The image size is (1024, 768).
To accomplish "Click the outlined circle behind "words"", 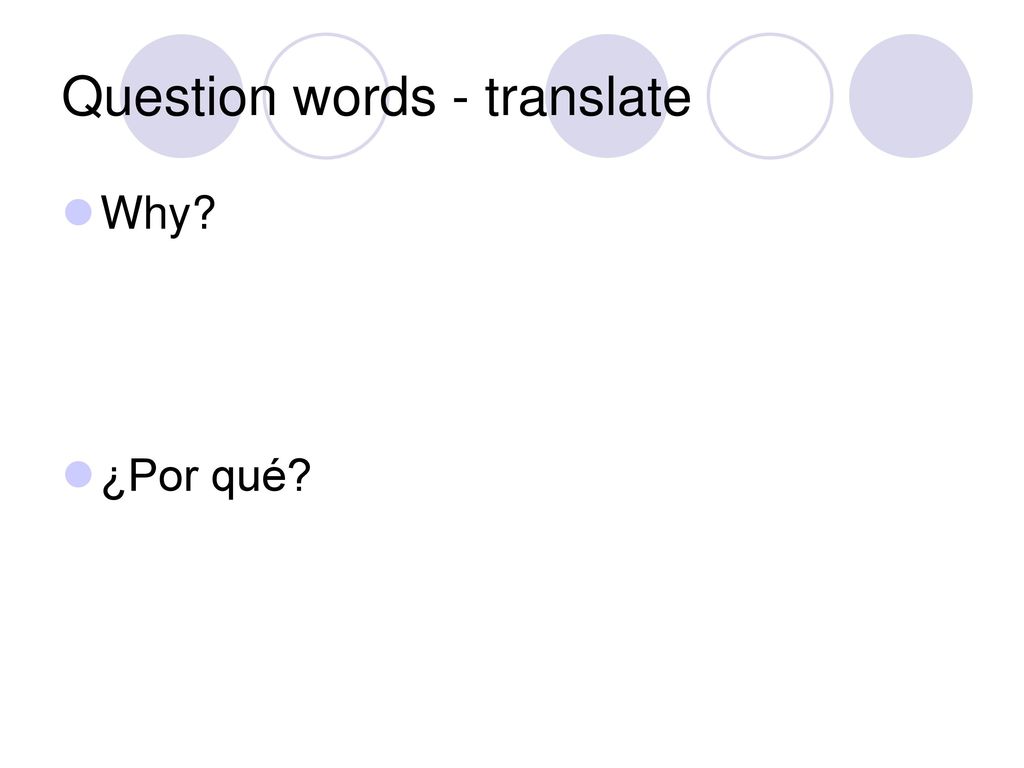I will click(325, 96).
